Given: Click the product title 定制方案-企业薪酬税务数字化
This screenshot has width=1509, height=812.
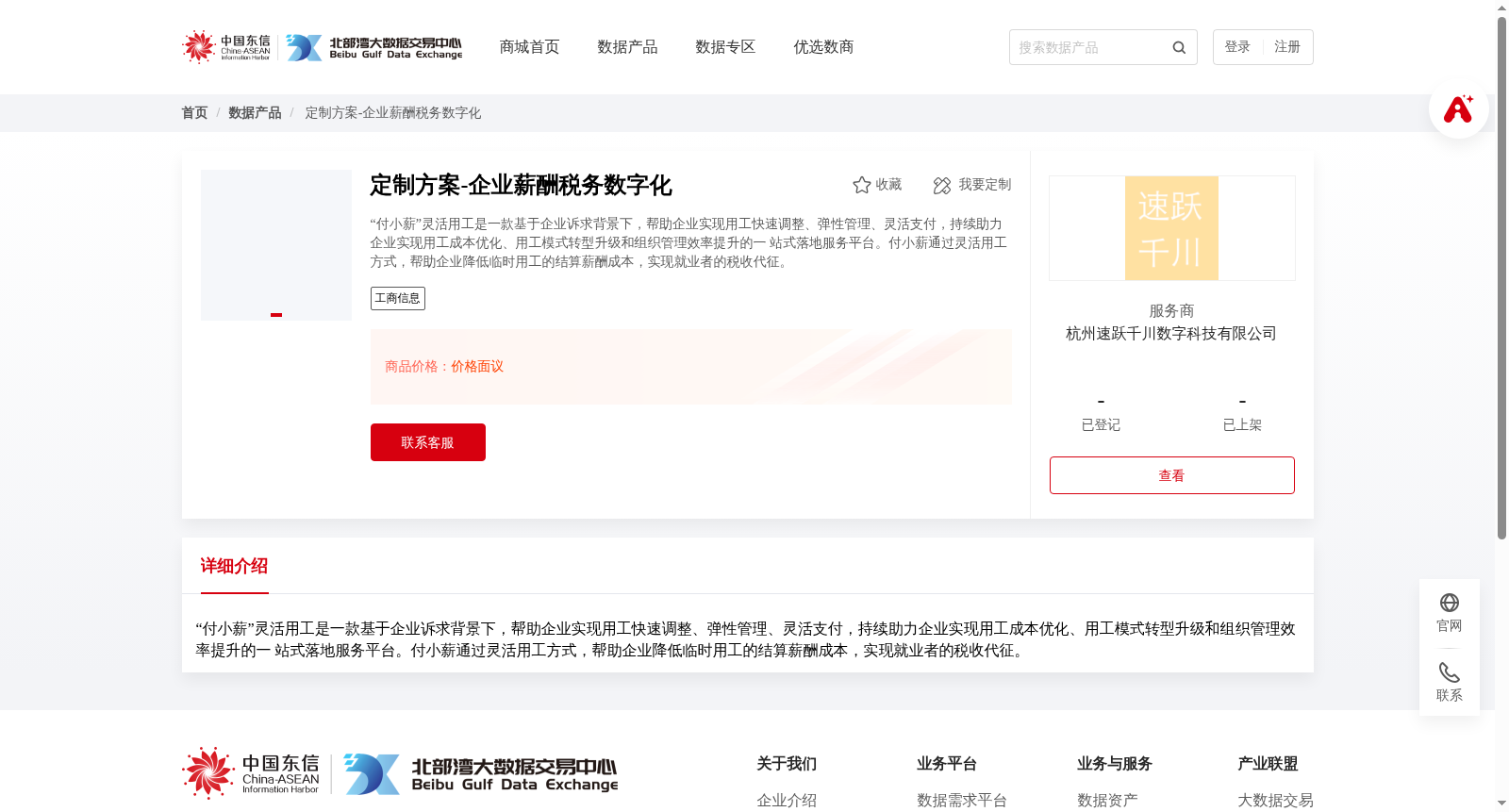Looking at the screenshot, I should (x=521, y=186).
